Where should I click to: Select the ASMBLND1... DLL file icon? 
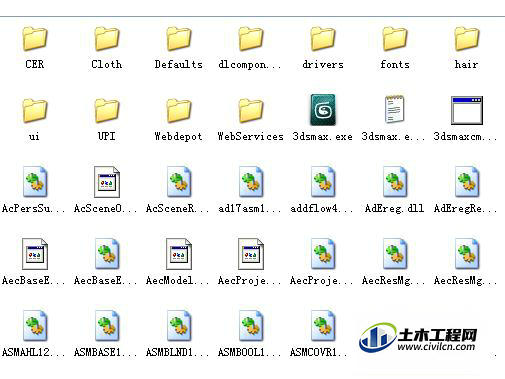tap(179, 326)
